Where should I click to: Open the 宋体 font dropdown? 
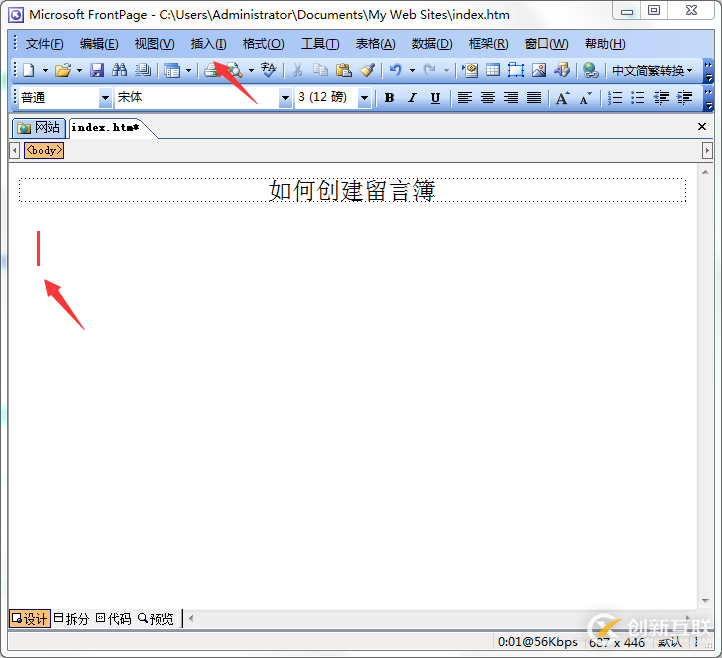pyautogui.click(x=285, y=98)
